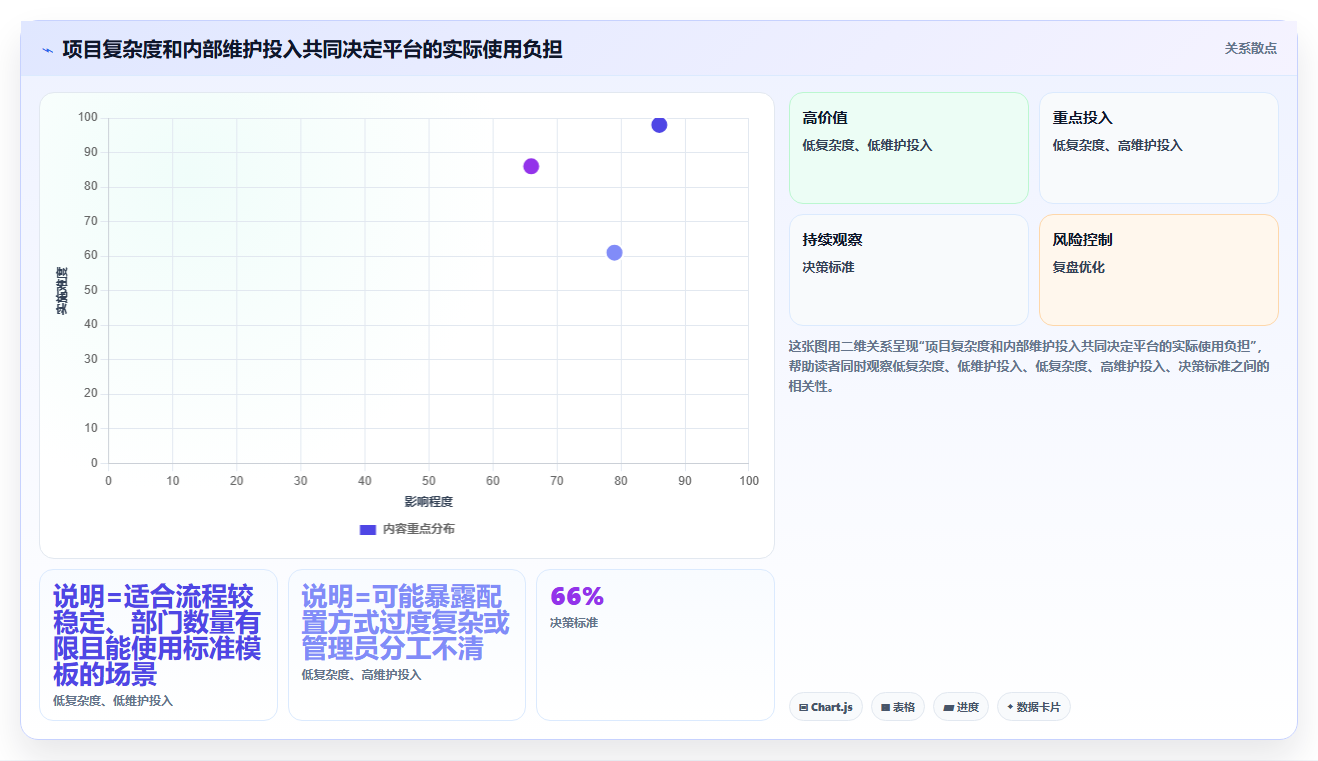The image size is (1318, 761).
Task: Select the 表格 tag
Action: [898, 707]
